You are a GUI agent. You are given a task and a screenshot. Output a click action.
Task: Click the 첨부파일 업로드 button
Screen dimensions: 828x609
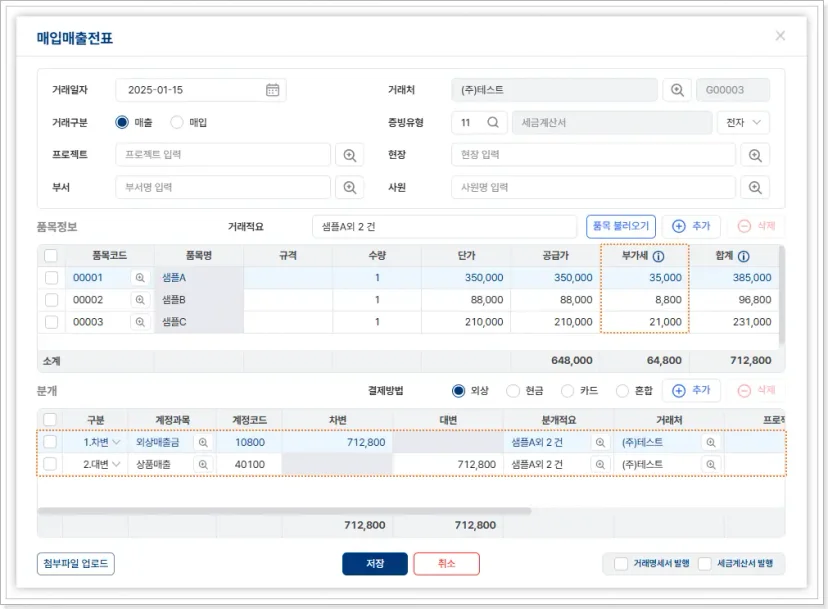pos(76,564)
